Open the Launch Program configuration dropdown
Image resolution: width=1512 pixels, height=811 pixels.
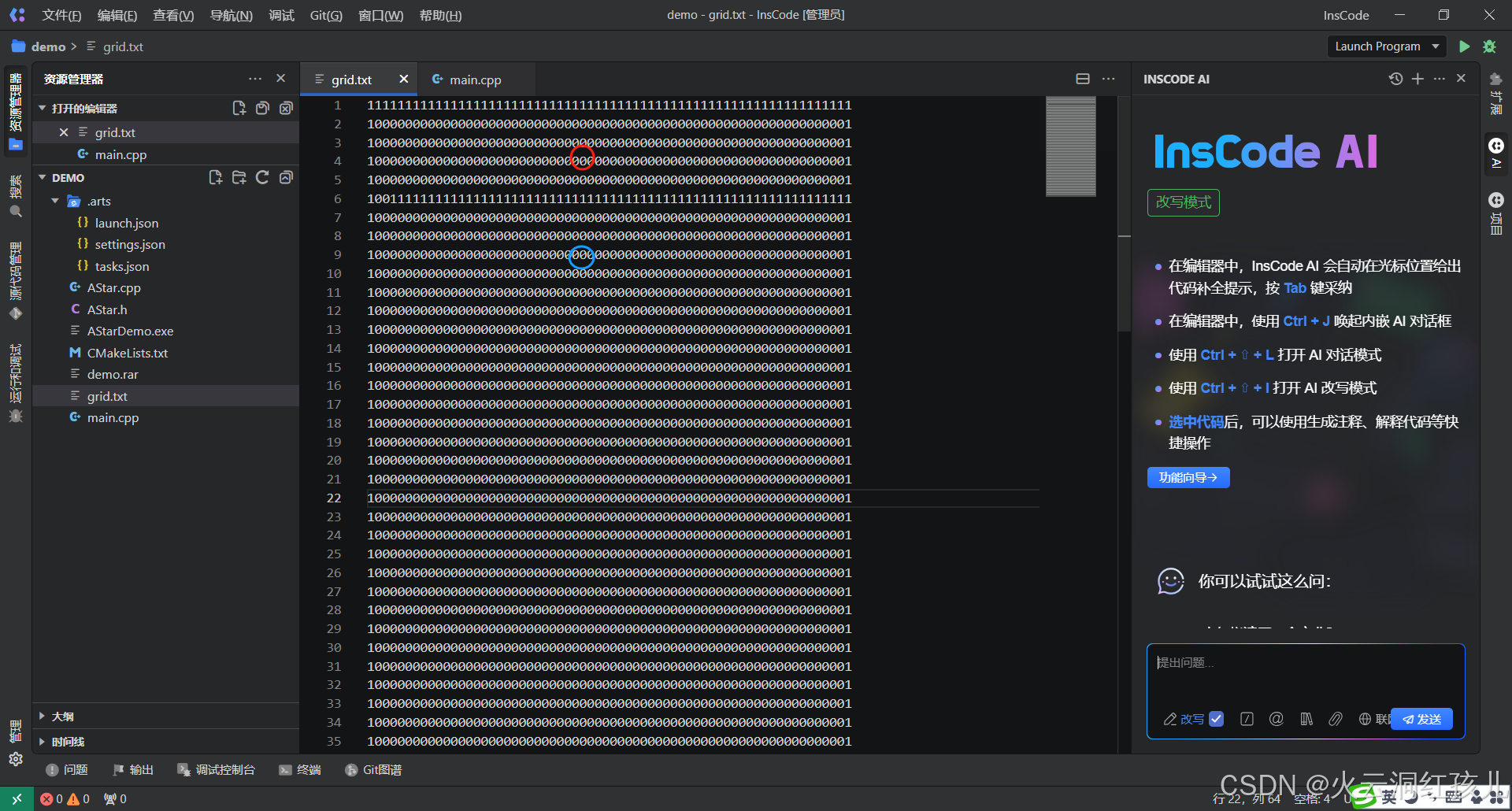click(x=1387, y=46)
